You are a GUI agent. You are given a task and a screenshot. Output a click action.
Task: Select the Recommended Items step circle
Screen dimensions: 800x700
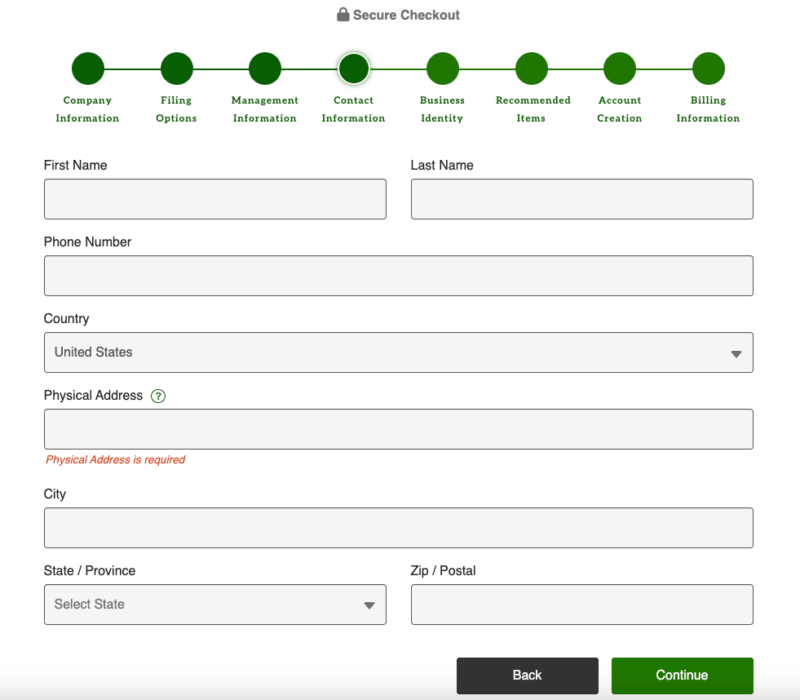pos(531,68)
